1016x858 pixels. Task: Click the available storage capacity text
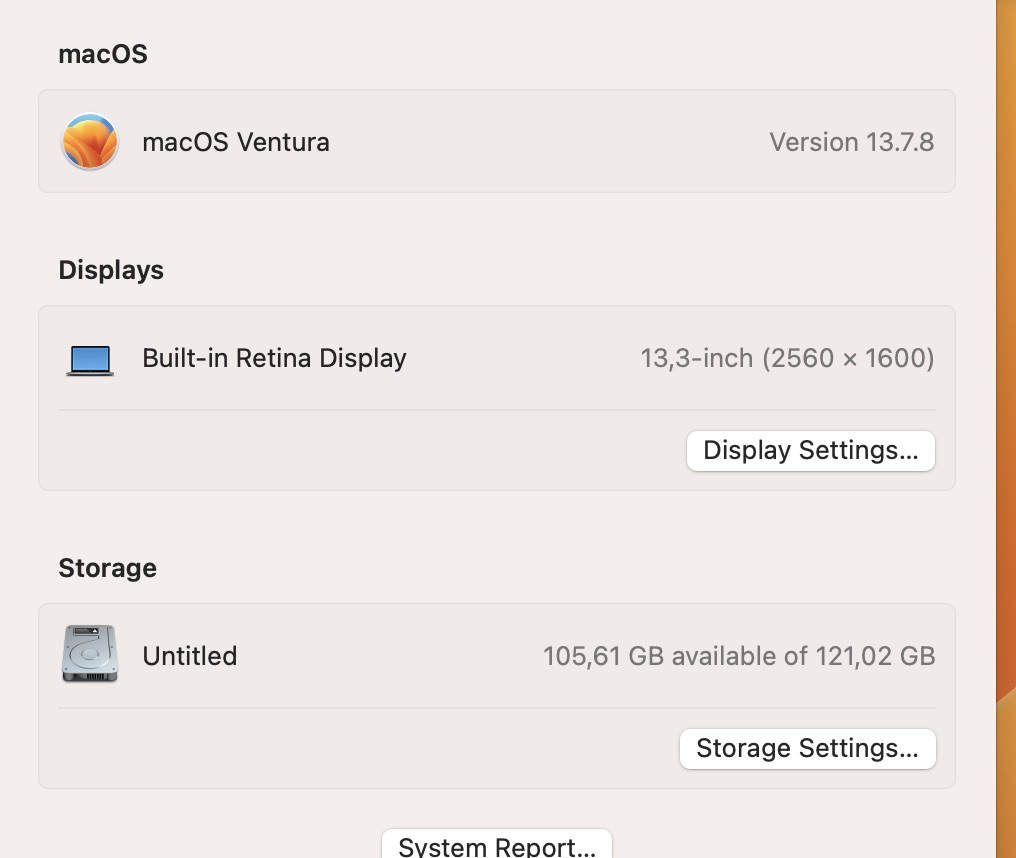click(x=740, y=656)
